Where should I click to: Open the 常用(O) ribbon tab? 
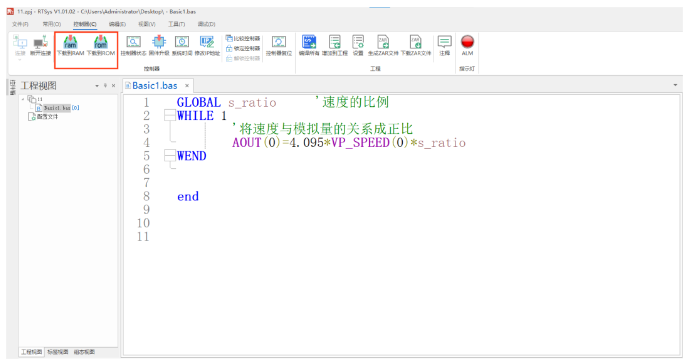[x=52, y=24]
